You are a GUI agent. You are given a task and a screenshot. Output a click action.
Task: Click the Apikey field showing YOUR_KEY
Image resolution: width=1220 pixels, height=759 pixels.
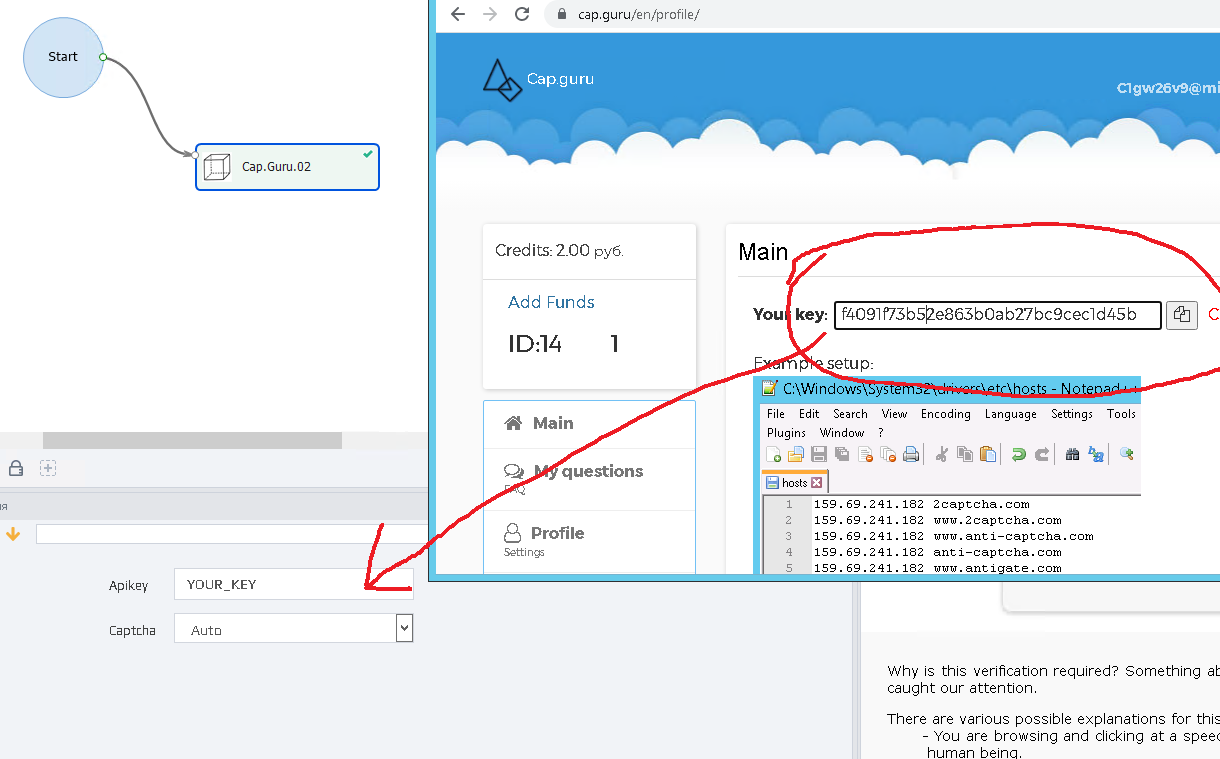(x=293, y=584)
